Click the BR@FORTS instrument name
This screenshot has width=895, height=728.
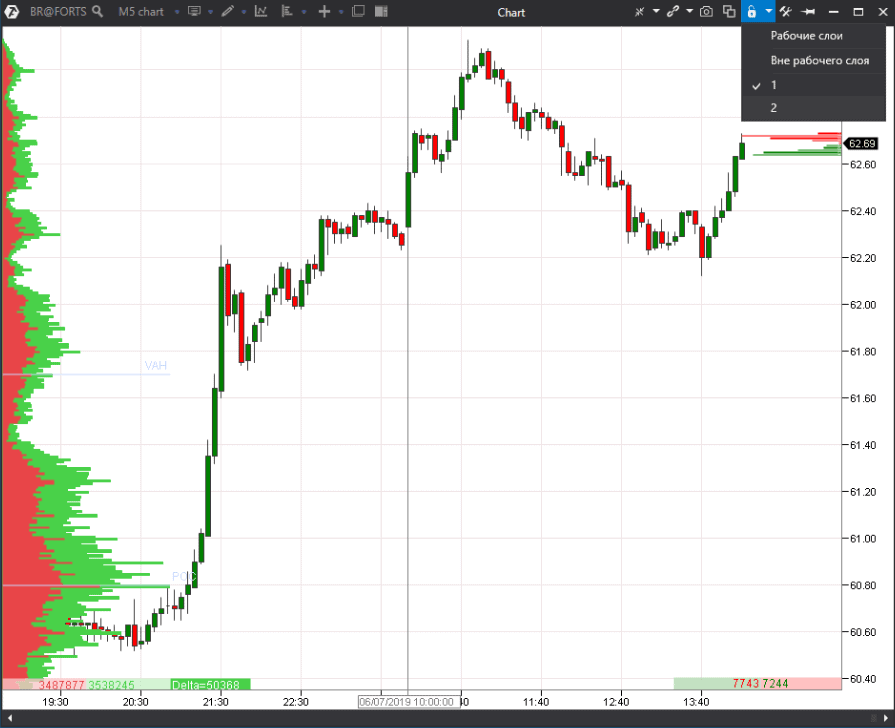point(58,12)
